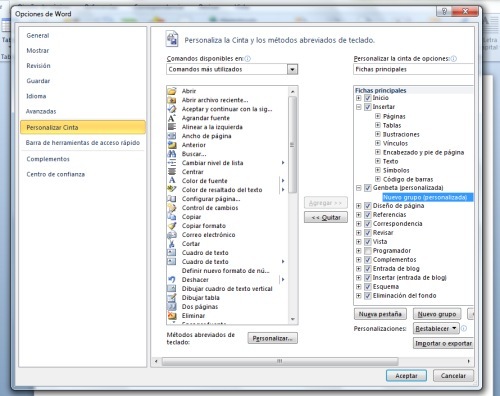500x396 pixels.
Task: Click the Dibujar tabla icon
Action: tap(172, 298)
